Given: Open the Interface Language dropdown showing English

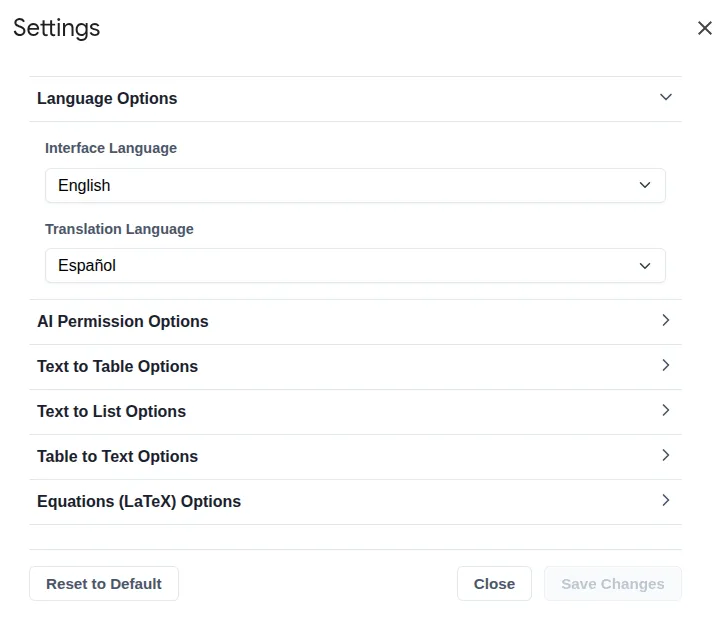Looking at the screenshot, I should pos(355,185).
